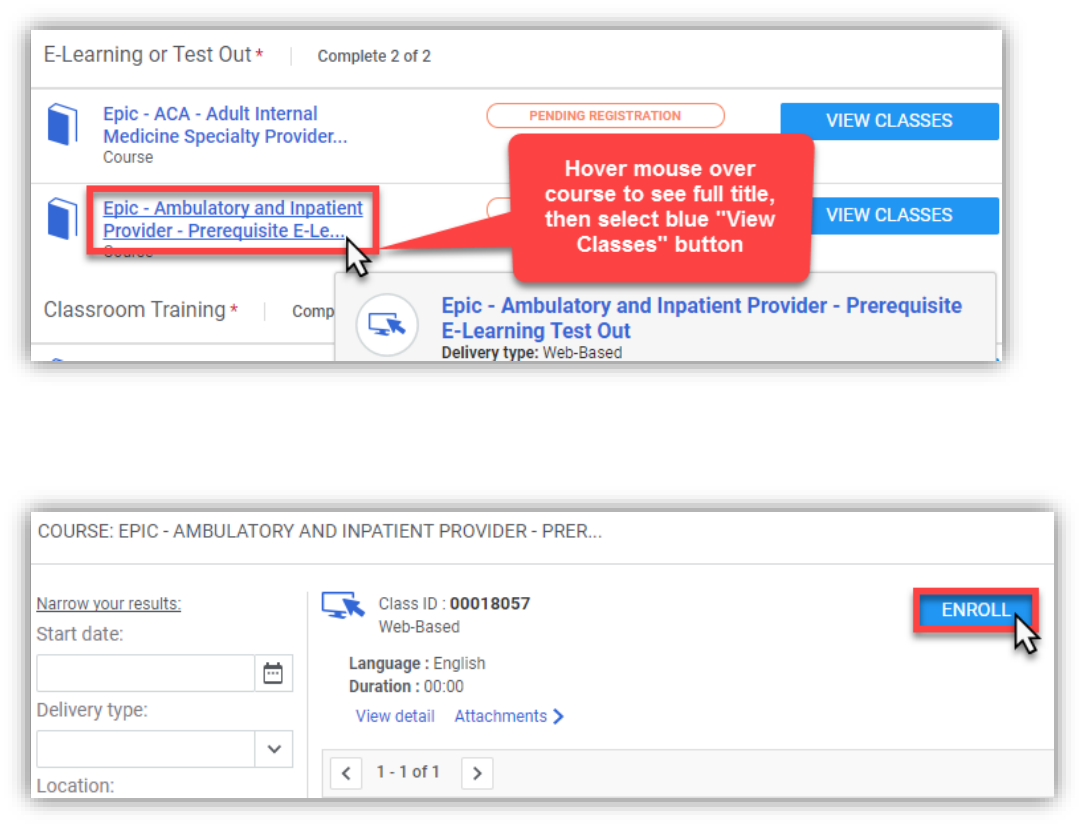Click View Classes for Ambulatory and Inpatient Provider
The image size is (1084, 829).
tap(904, 215)
